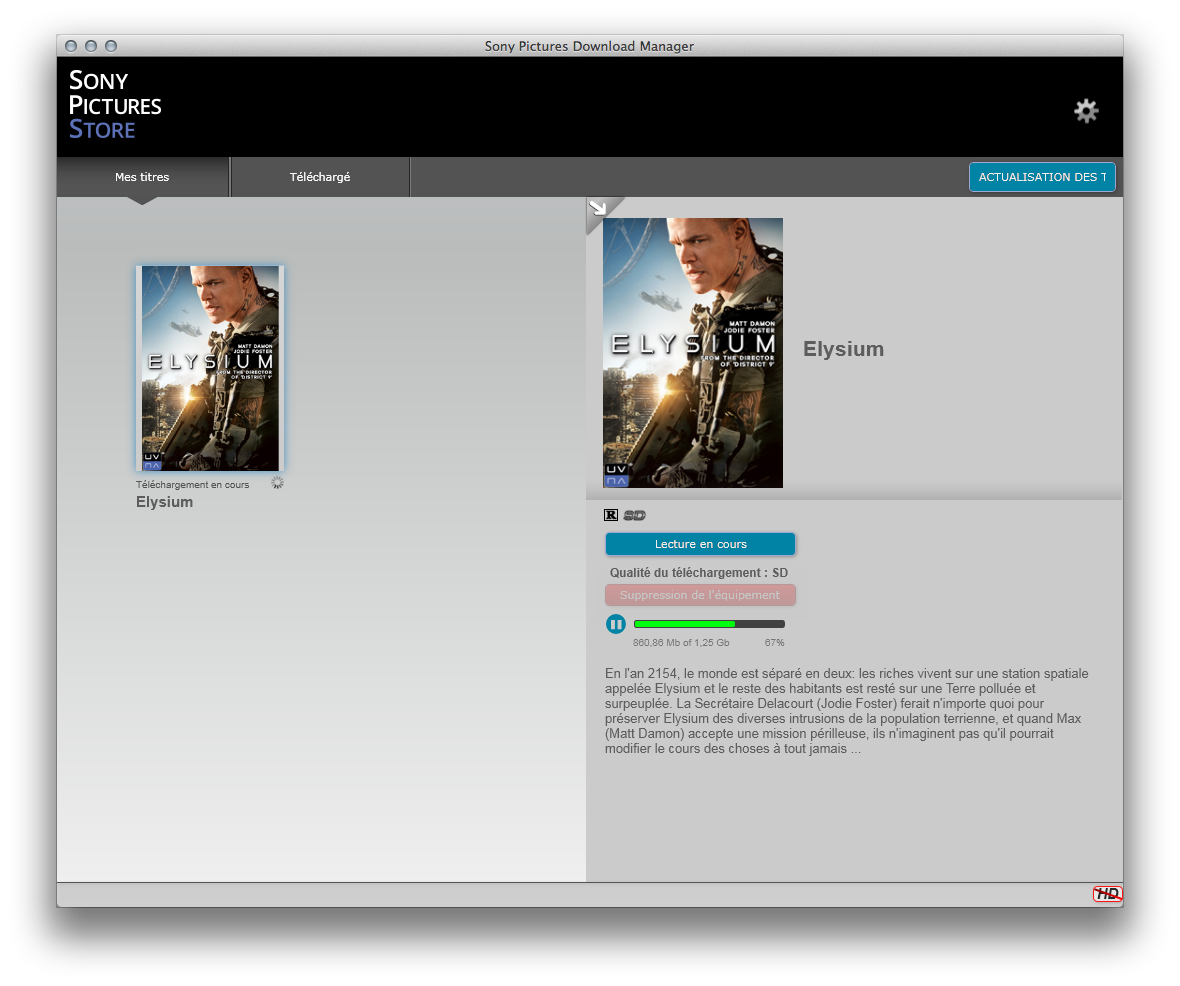
Task: Click the download spinner beside Elysium
Action: coord(277,483)
